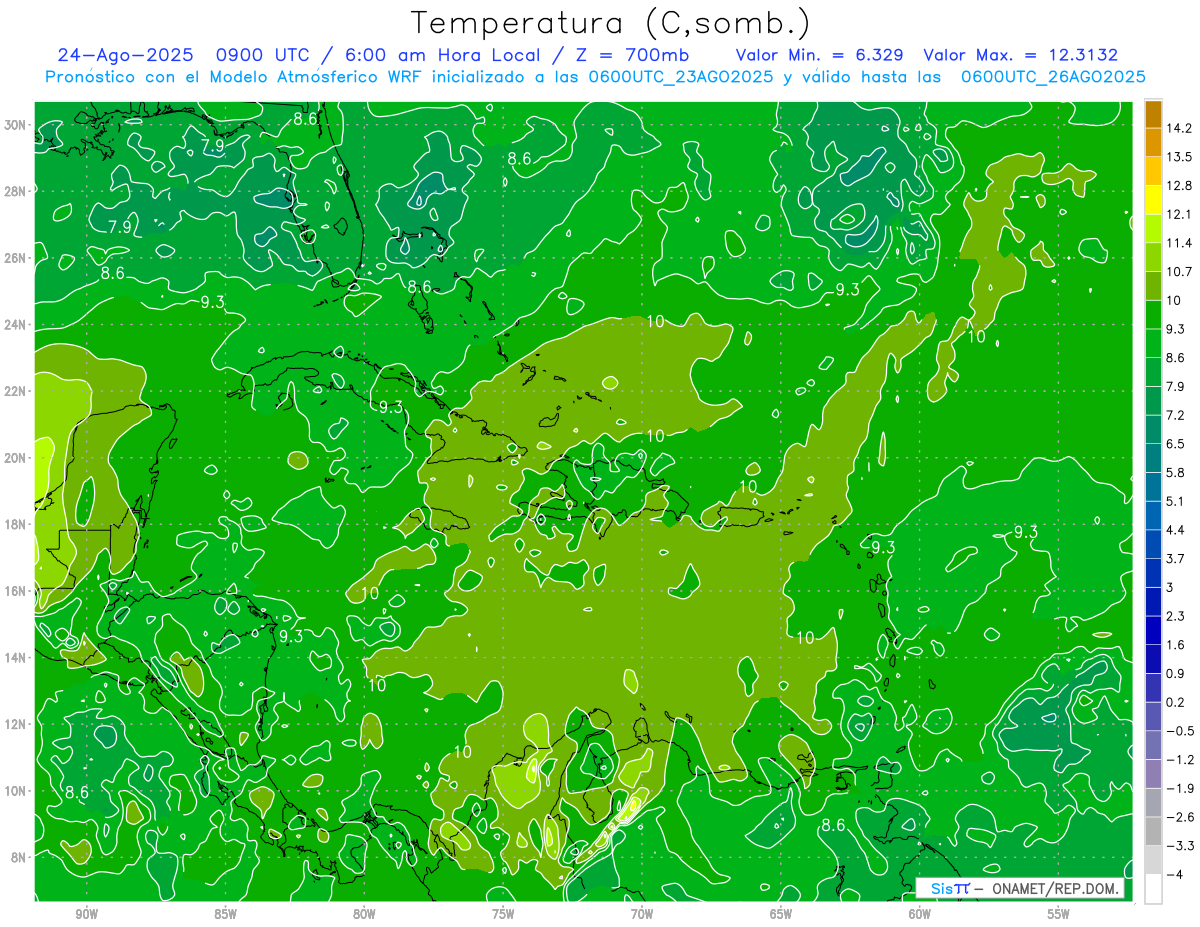1200x927 pixels.
Task: Click the "0600UTC_23AGO2025" initialization time text
Action: pos(680,77)
